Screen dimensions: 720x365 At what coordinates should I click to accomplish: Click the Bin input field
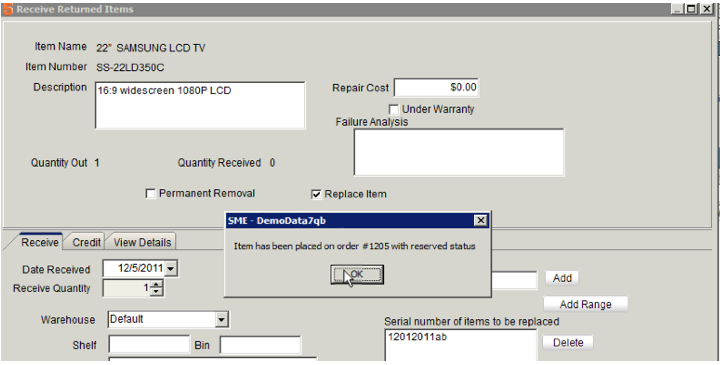coord(260,345)
